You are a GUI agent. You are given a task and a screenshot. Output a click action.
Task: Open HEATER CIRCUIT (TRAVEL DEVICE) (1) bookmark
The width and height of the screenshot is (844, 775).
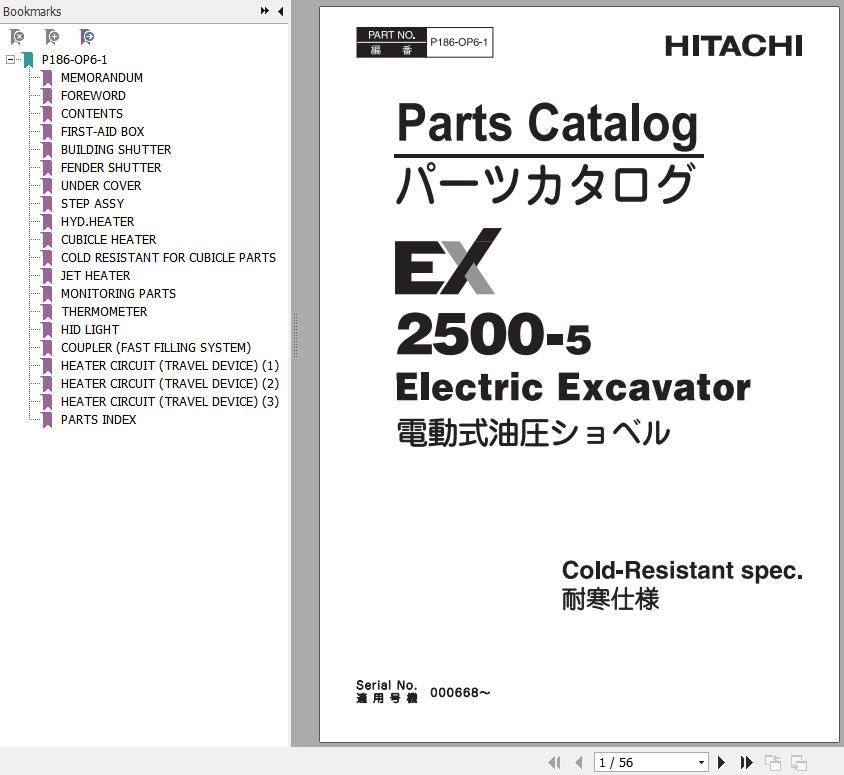pyautogui.click(x=170, y=365)
